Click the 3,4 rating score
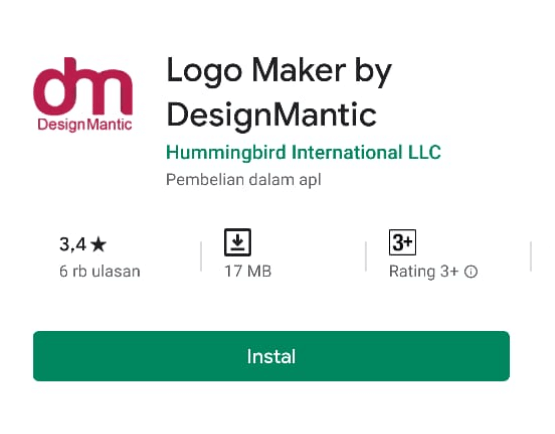 click(73, 245)
